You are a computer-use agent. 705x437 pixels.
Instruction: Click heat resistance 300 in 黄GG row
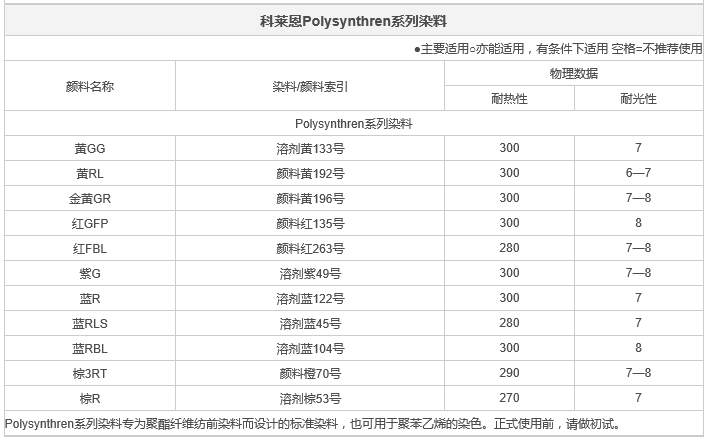coord(509,148)
